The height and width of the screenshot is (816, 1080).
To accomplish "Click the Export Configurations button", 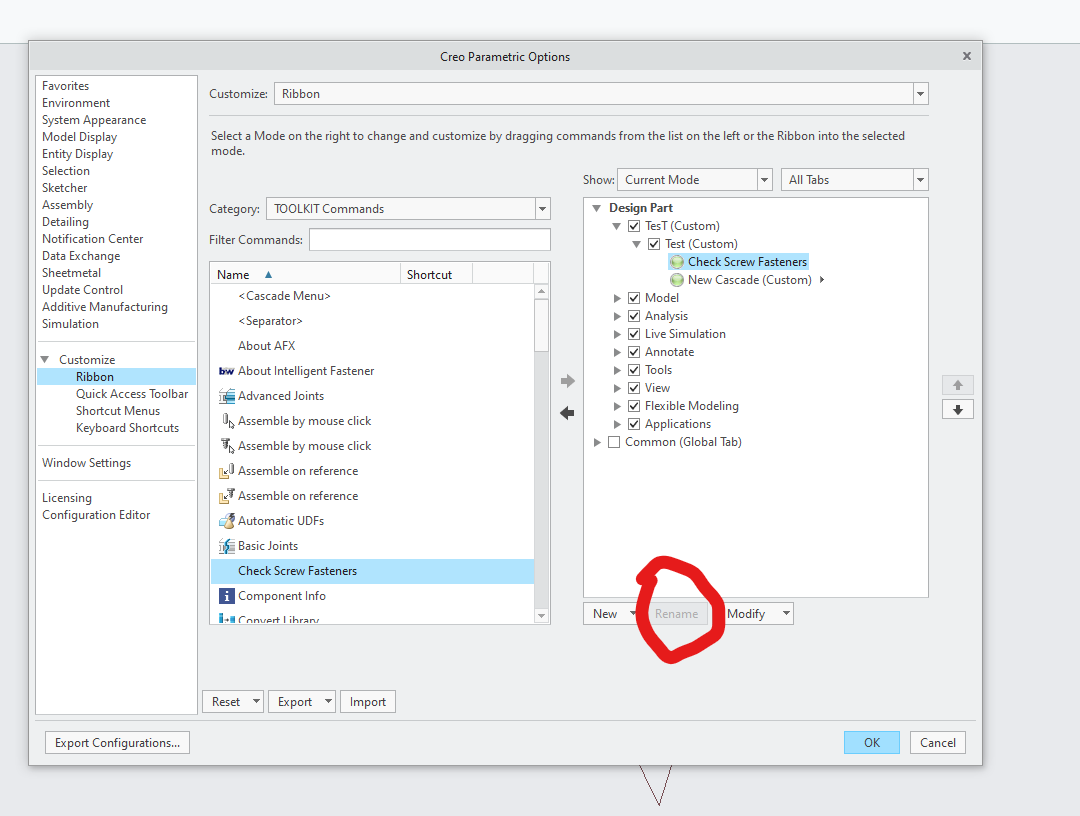I will pos(116,742).
